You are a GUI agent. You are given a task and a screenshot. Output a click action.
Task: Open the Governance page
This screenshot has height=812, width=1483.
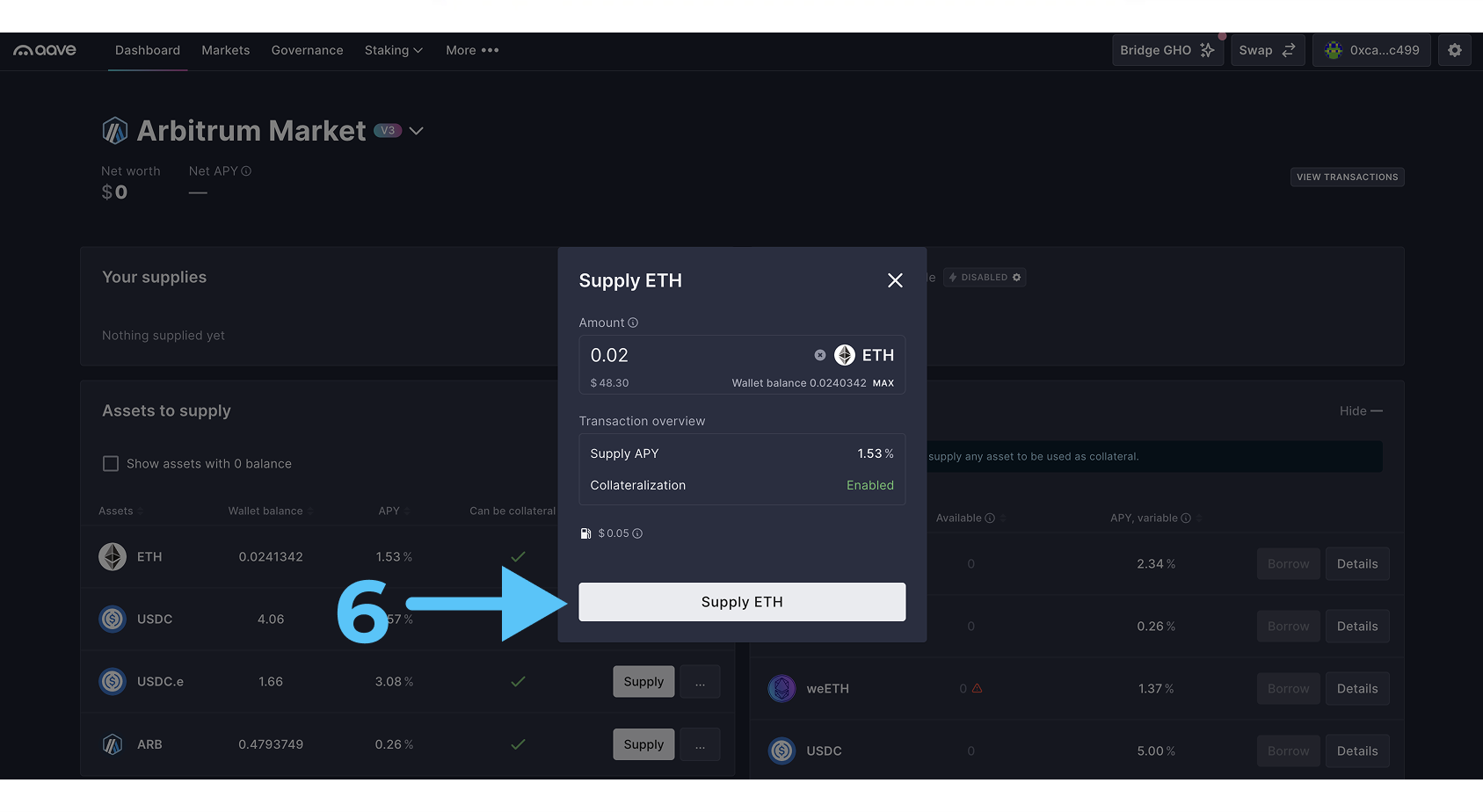coord(307,51)
